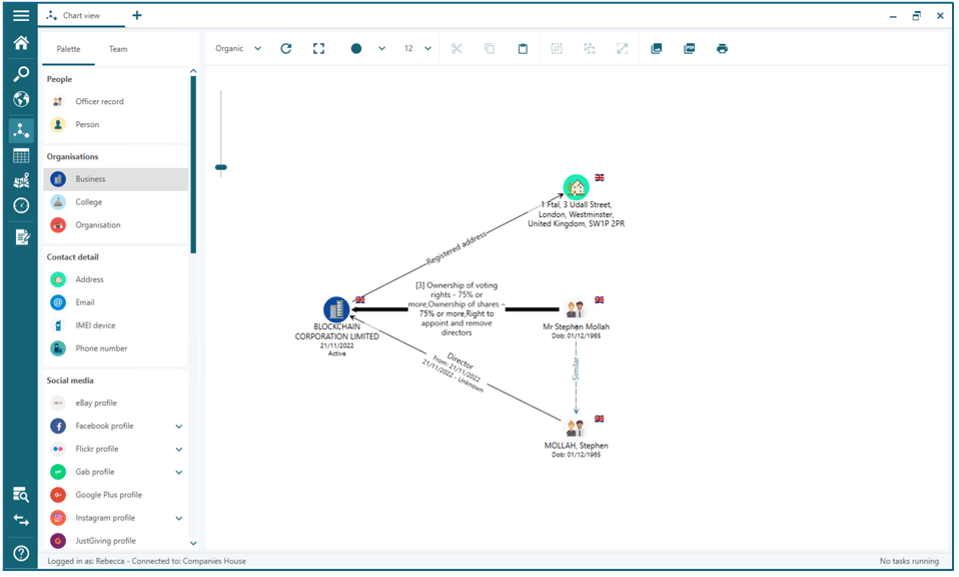Open the magnifier search icon in sidebar
This screenshot has width=959, height=577.
pyautogui.click(x=21, y=73)
